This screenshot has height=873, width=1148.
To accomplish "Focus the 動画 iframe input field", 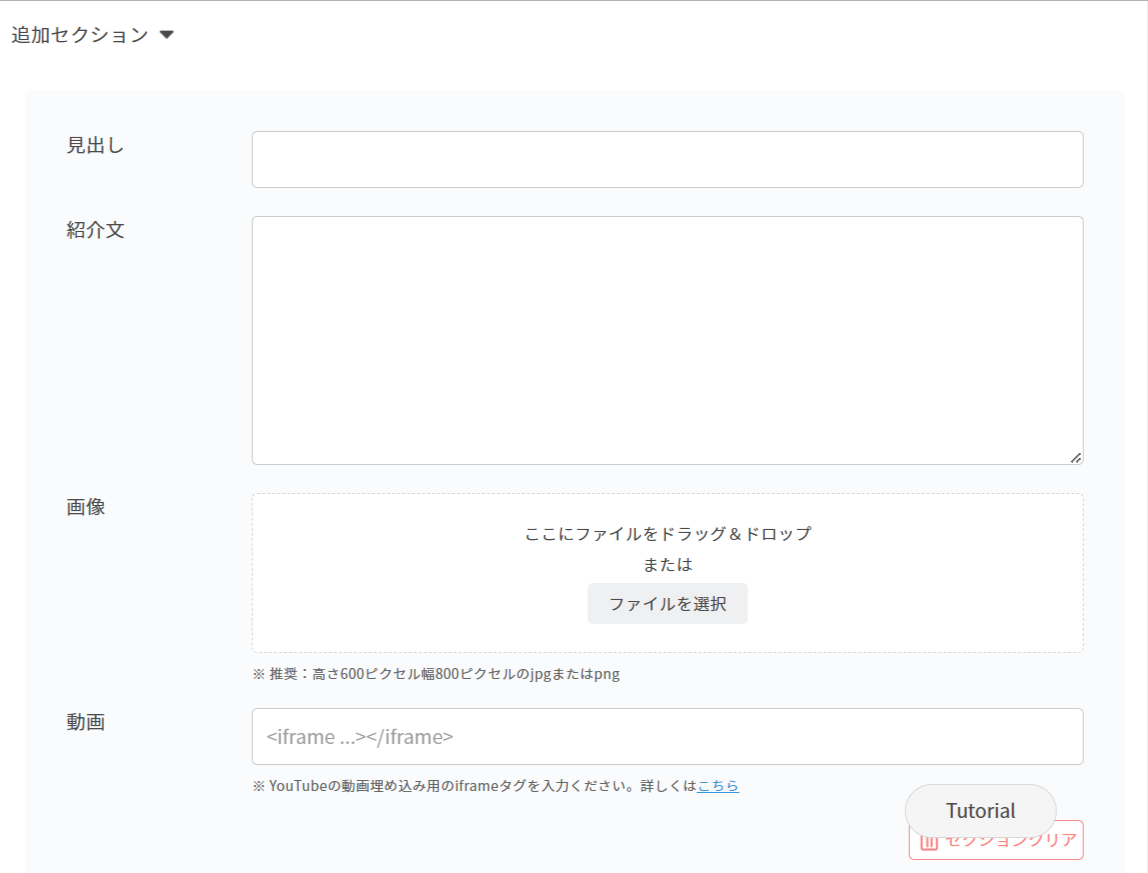I will (x=667, y=737).
